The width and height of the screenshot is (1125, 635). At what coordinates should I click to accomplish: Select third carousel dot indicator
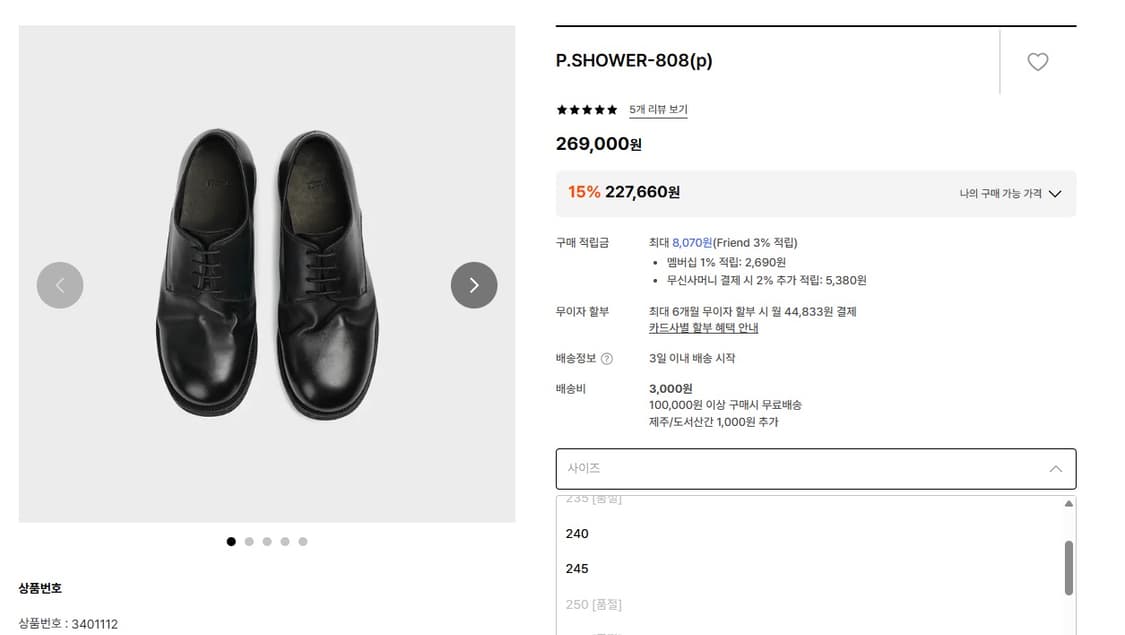[x=267, y=542]
